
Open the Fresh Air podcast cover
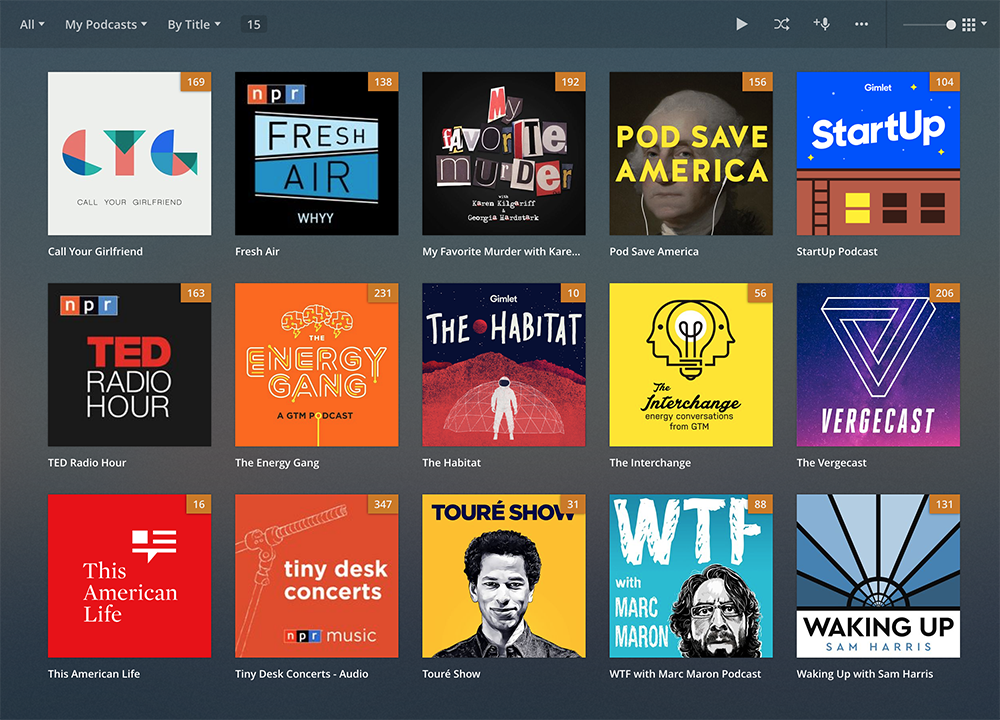tap(316, 154)
